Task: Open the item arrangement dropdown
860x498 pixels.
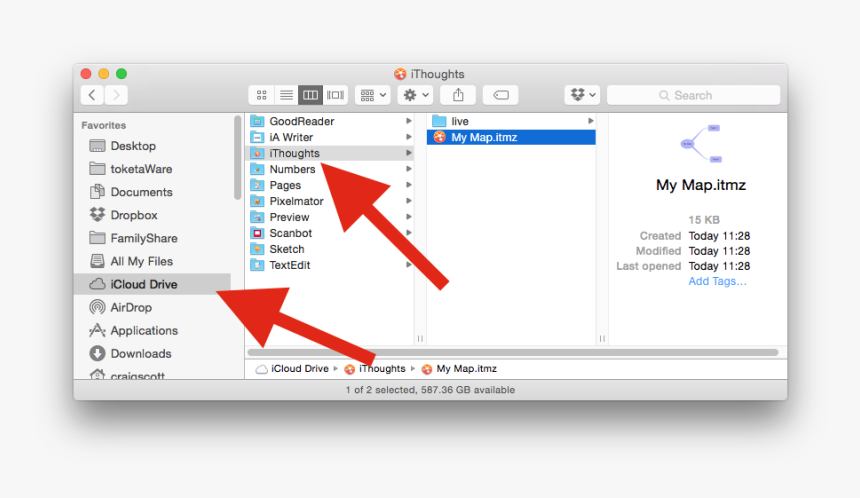Action: 372,95
